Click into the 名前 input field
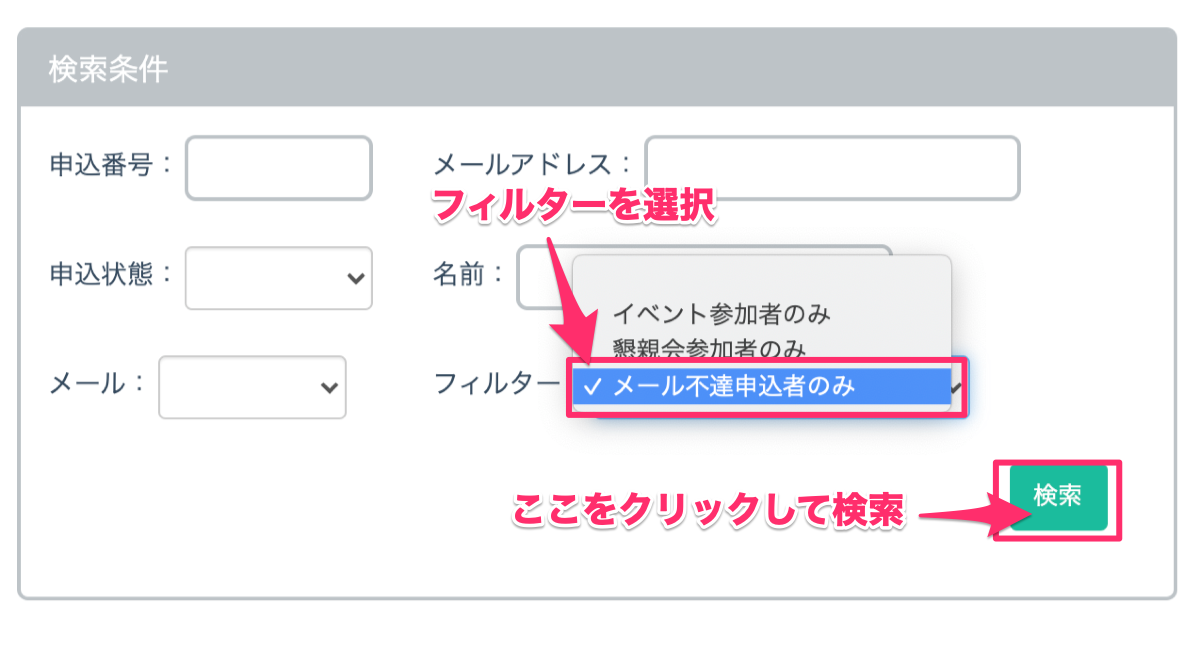Screen dimensions: 1200x670 (541, 277)
